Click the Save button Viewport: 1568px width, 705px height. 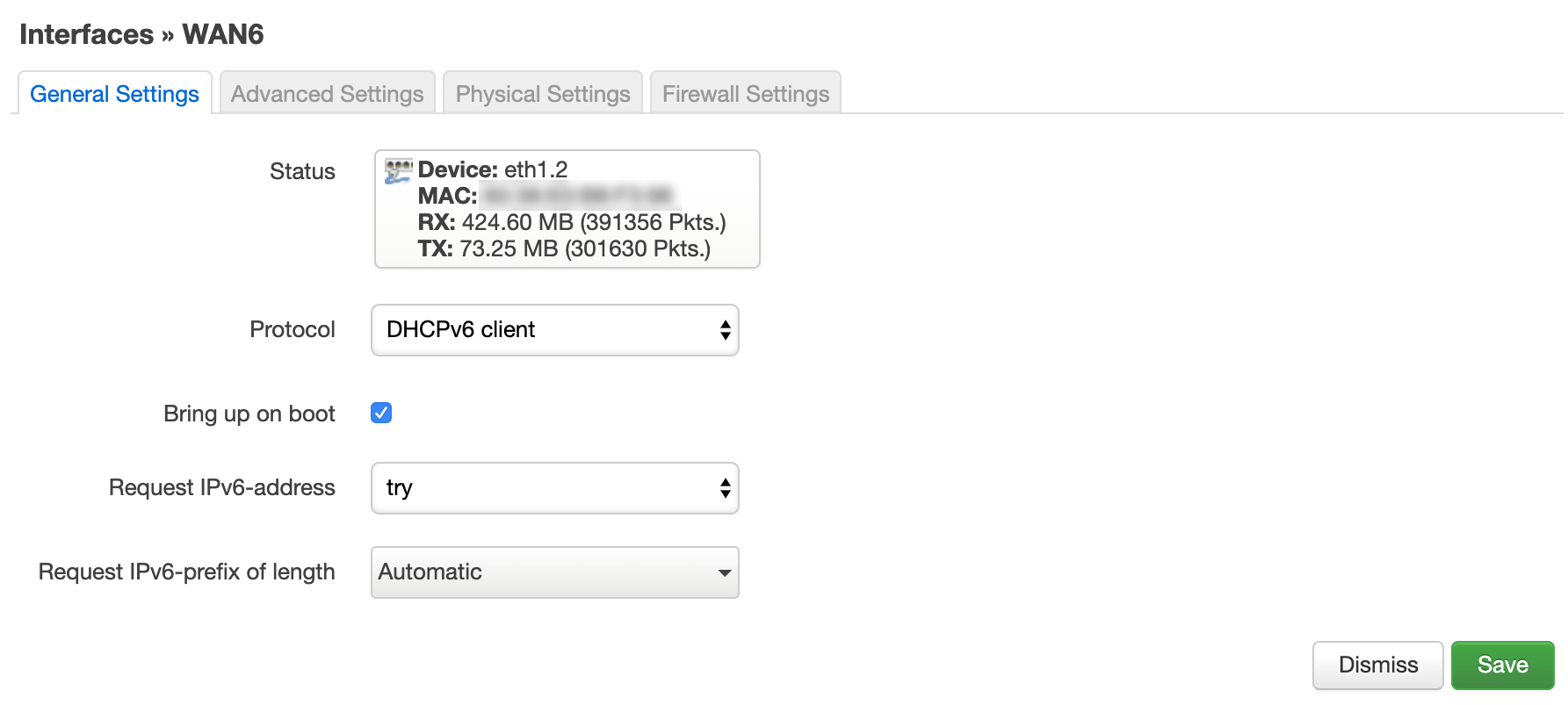tap(1503, 665)
